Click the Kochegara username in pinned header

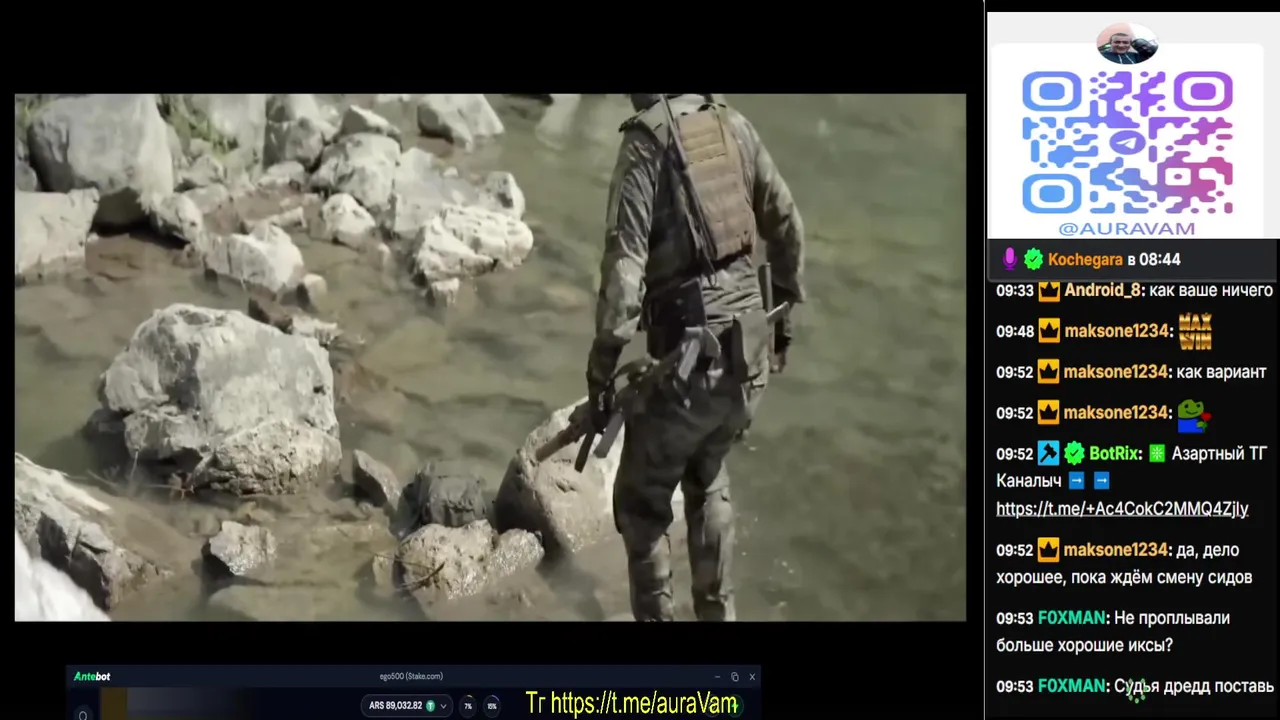click(x=1085, y=260)
